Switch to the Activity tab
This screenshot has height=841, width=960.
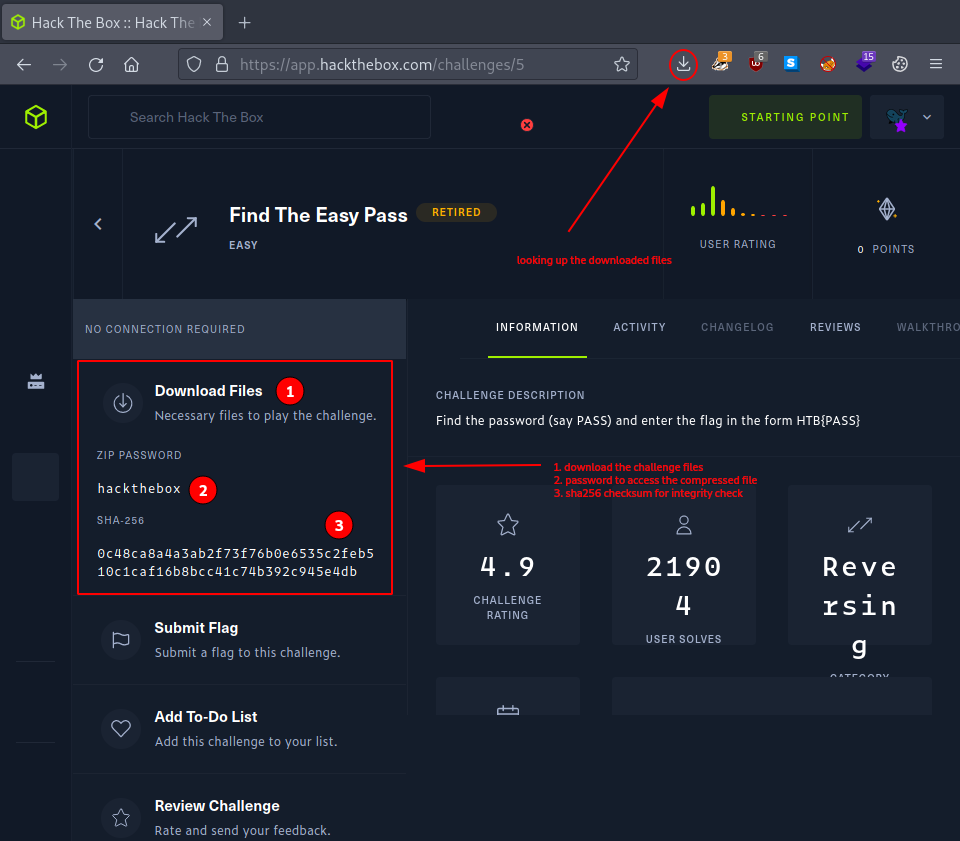pyautogui.click(x=639, y=327)
